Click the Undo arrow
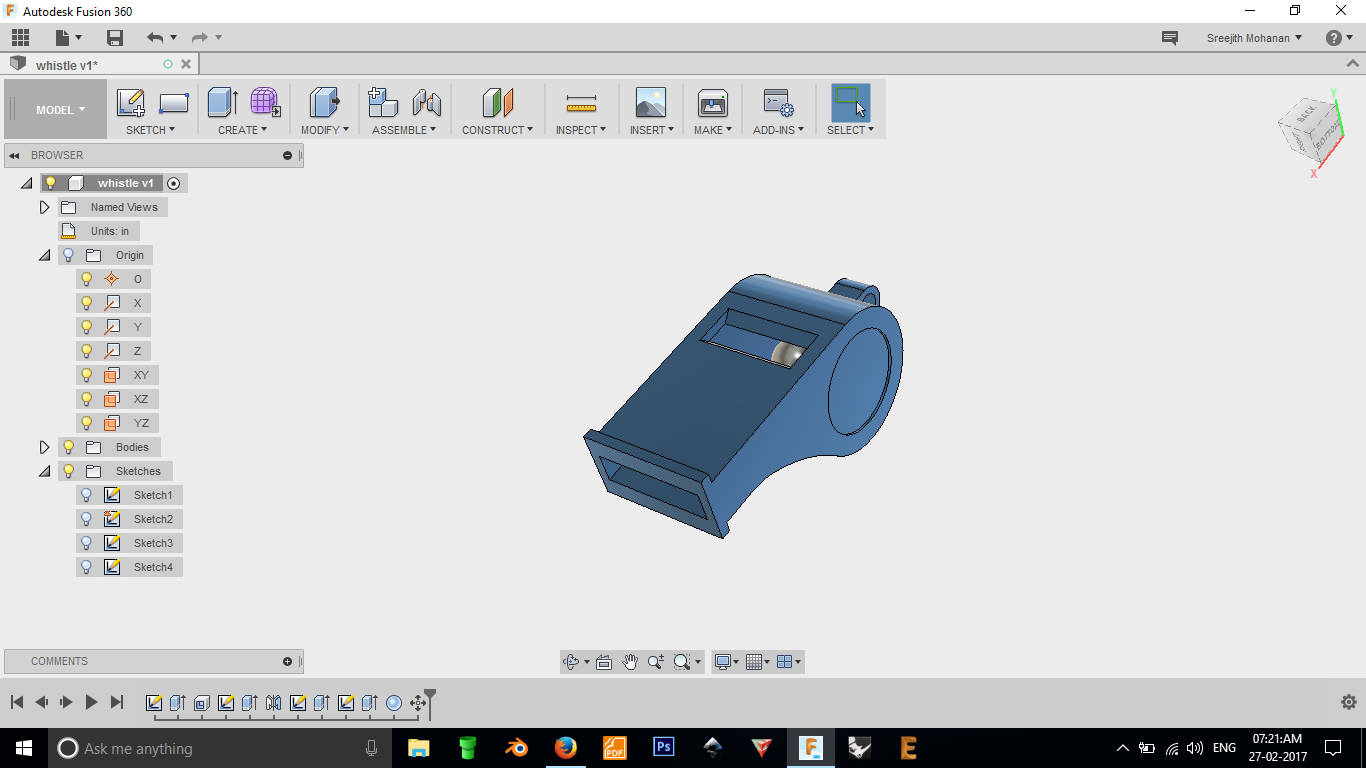The height and width of the screenshot is (768, 1366). click(x=154, y=38)
